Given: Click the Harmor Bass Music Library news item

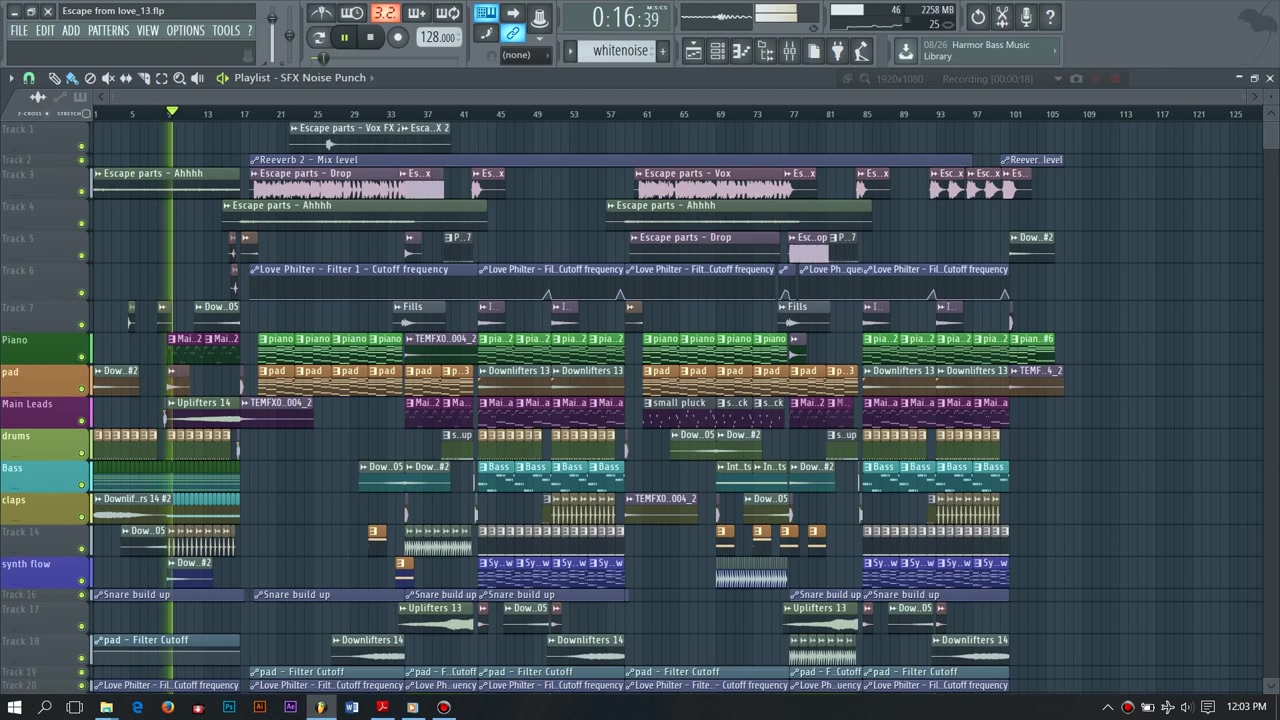Looking at the screenshot, I should click(x=976, y=51).
